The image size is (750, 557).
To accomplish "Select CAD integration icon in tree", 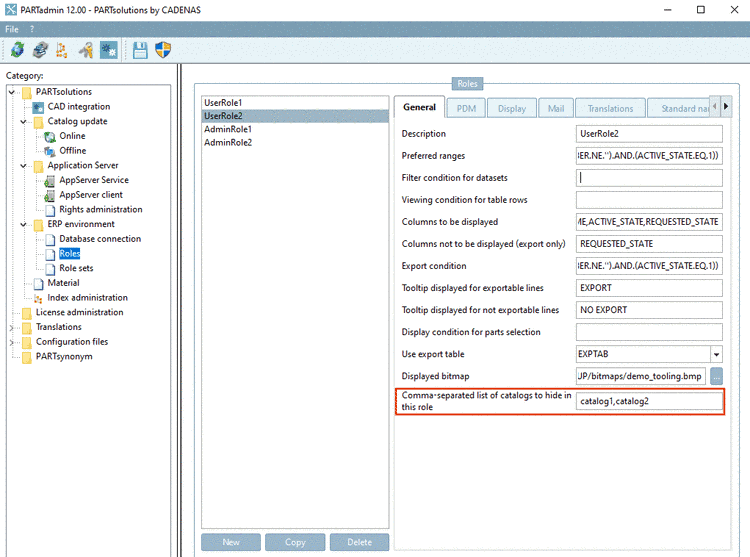I will click(38, 107).
